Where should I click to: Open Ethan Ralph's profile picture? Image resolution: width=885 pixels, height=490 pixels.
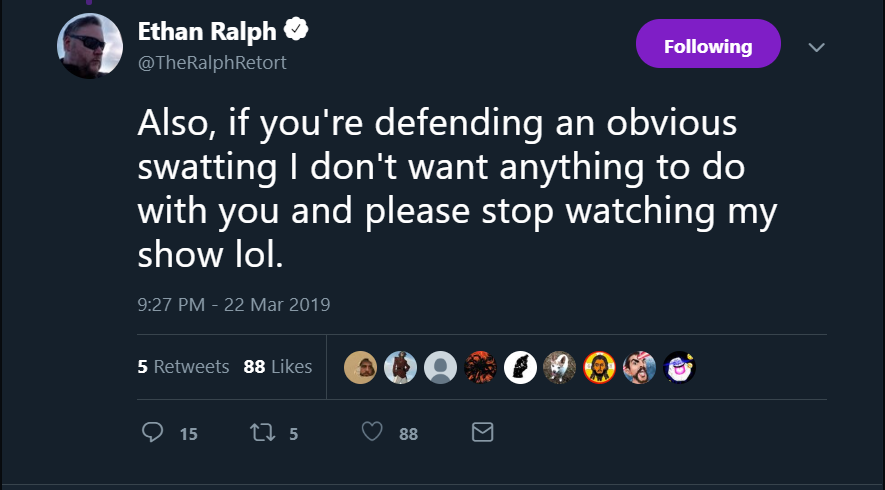[90, 46]
